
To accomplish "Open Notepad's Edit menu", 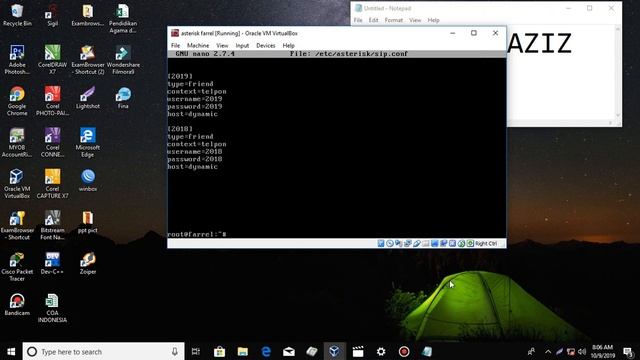I will click(x=373, y=20).
